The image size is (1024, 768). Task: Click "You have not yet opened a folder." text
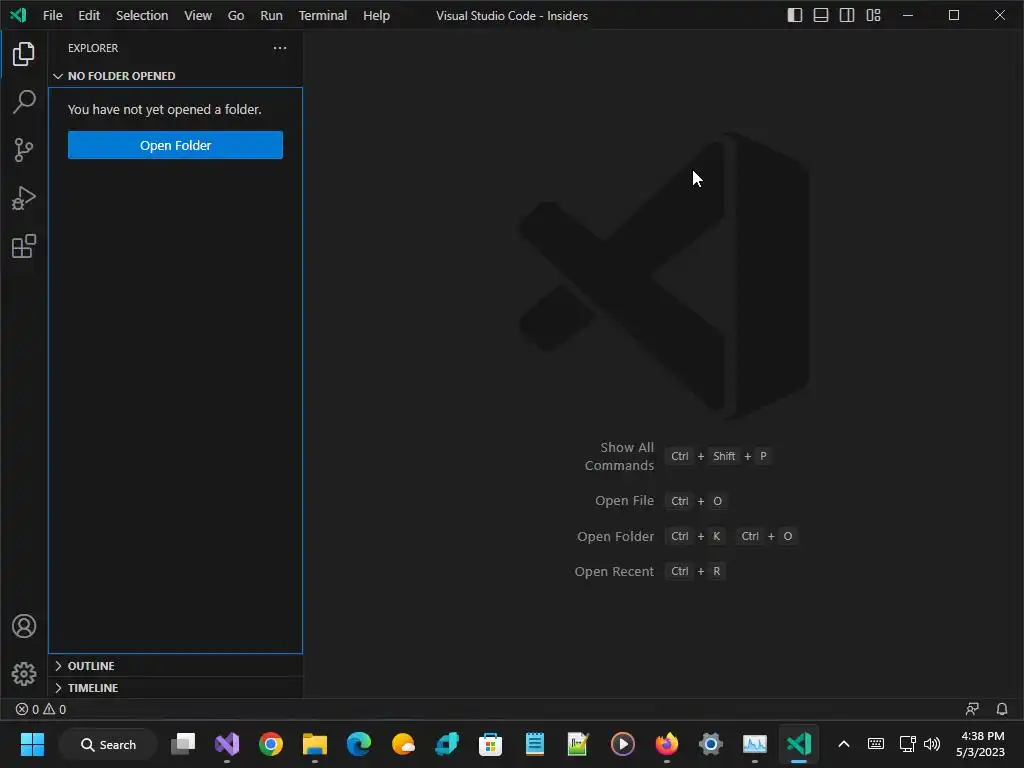(x=165, y=110)
